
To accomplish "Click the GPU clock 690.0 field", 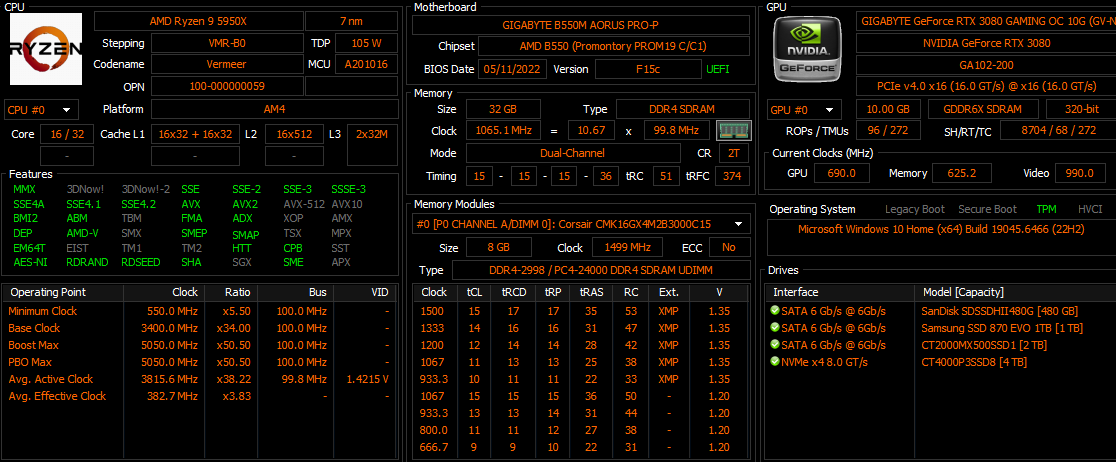I will (x=843, y=173).
